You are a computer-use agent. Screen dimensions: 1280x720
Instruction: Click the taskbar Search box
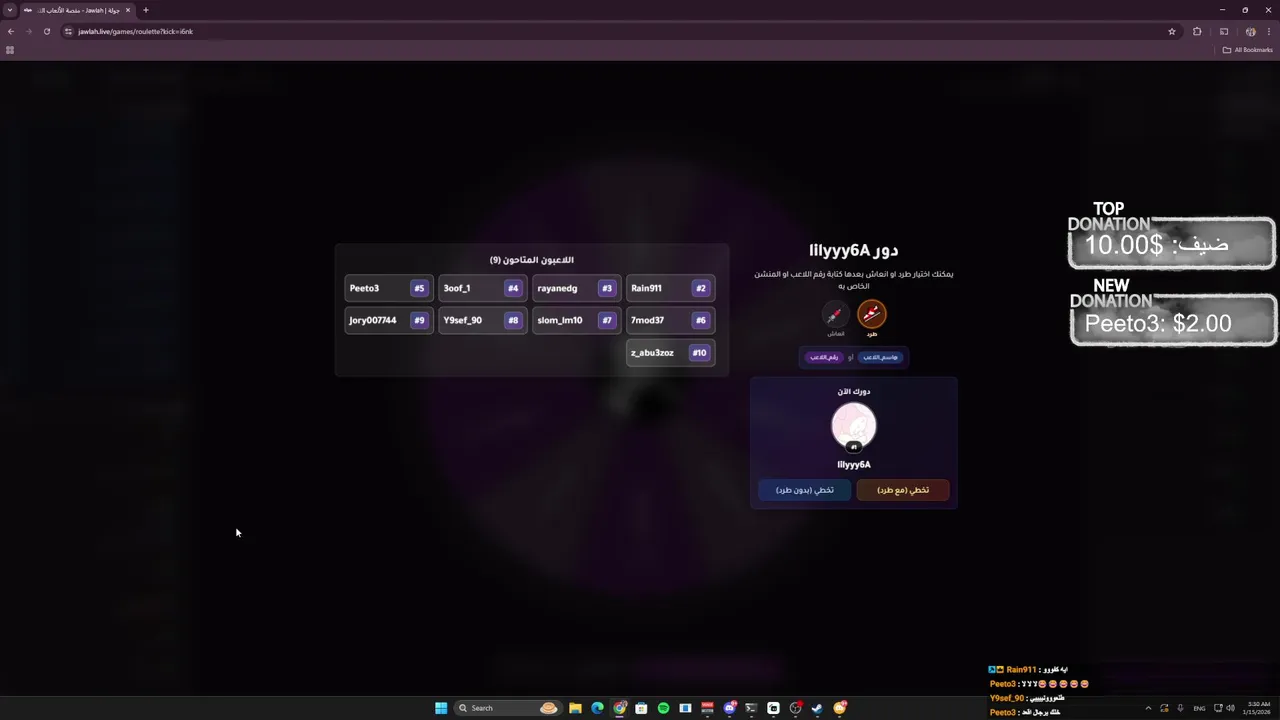(x=508, y=708)
